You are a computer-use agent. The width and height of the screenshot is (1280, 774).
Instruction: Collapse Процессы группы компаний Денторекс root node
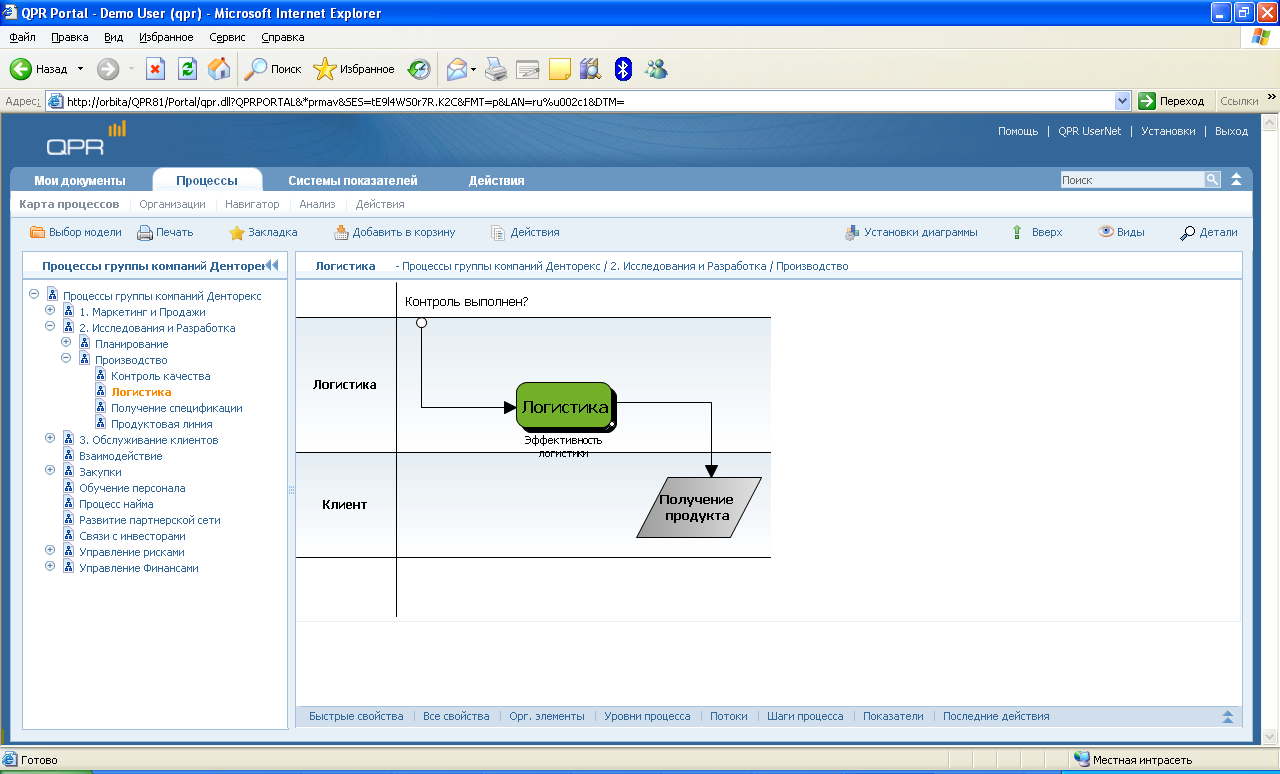pyautogui.click(x=34, y=295)
